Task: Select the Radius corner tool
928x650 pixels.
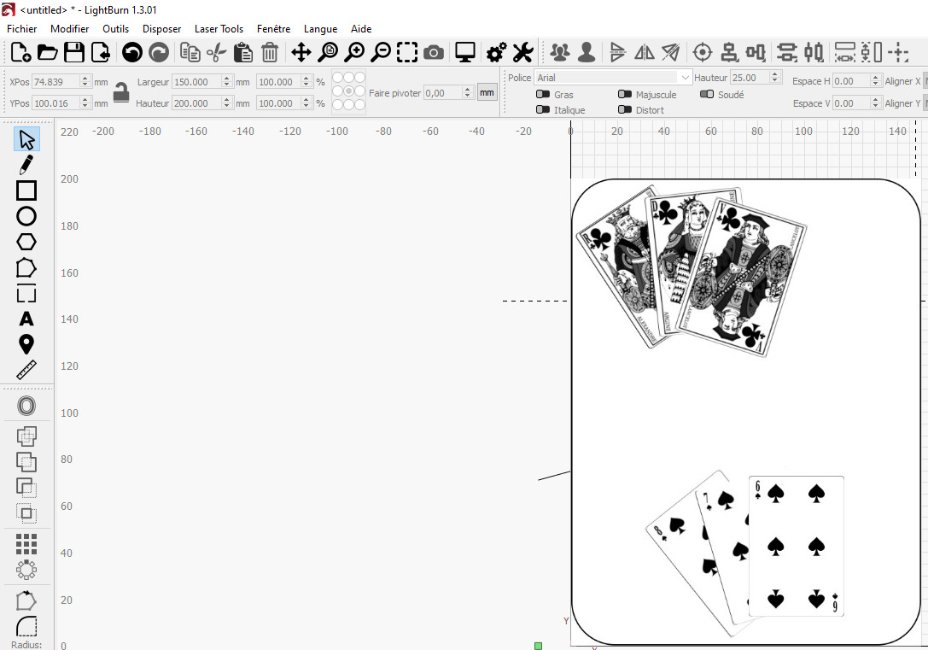Action: [26, 626]
